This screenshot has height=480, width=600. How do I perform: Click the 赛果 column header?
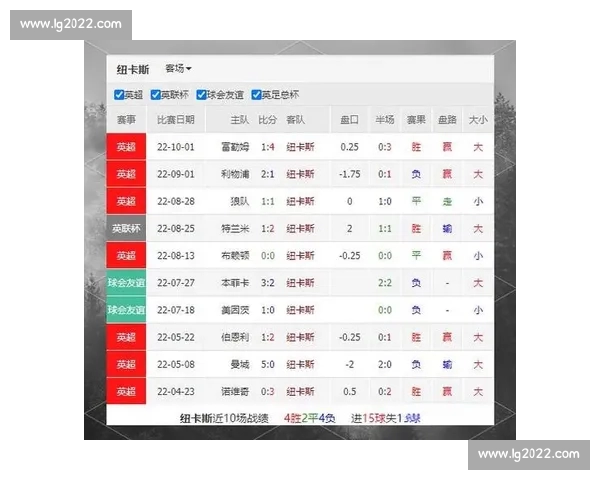click(x=416, y=120)
